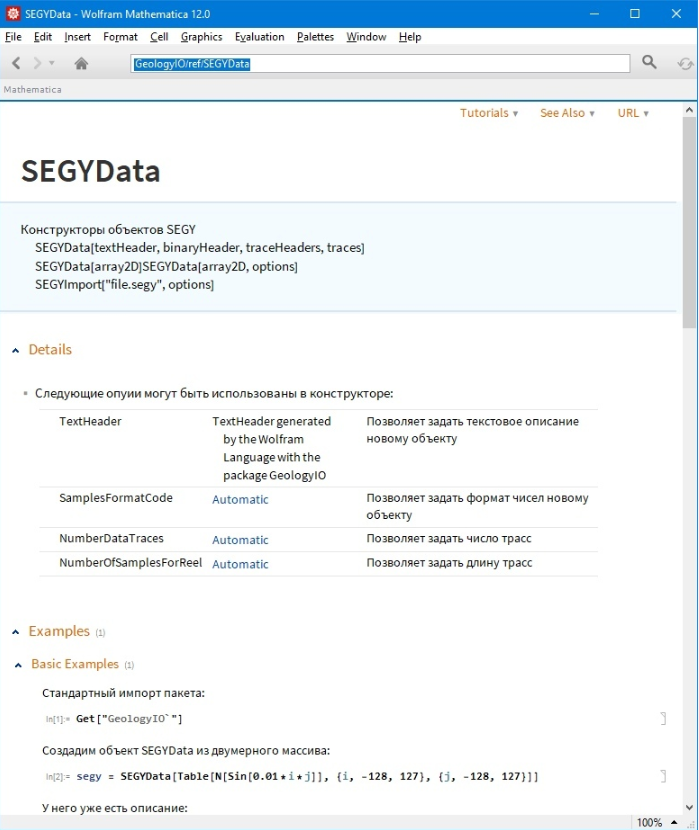The image size is (699, 830).
Task: Open the 100% zoom level selector
Action: 655,822
